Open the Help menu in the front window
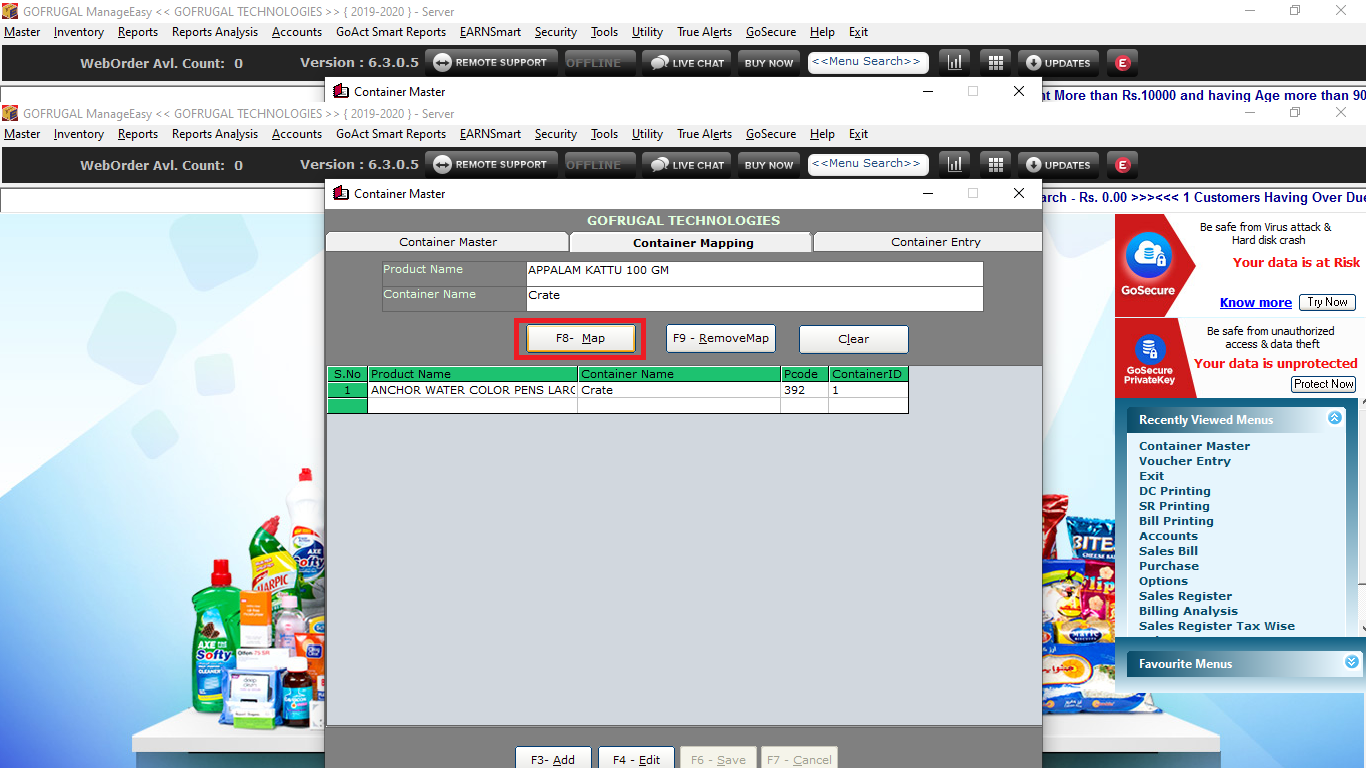1366x768 pixels. (822, 134)
